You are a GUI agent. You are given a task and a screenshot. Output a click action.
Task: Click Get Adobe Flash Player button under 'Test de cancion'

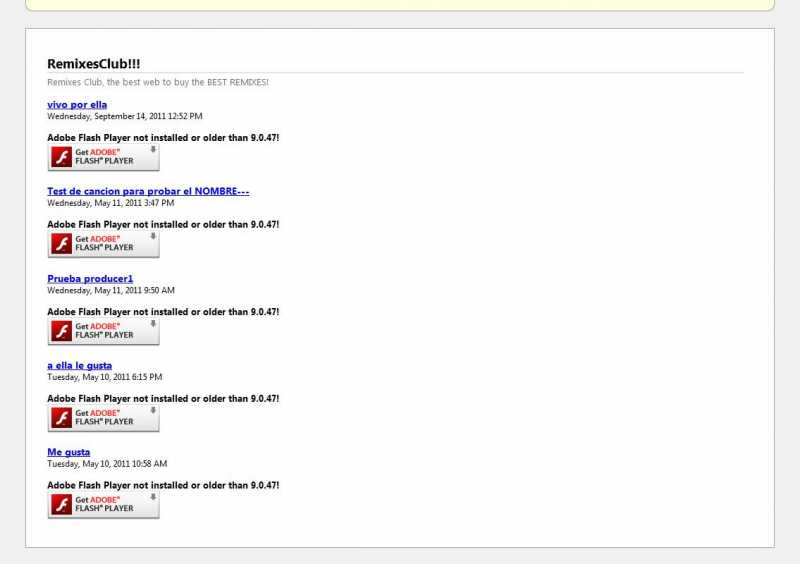click(x=104, y=244)
